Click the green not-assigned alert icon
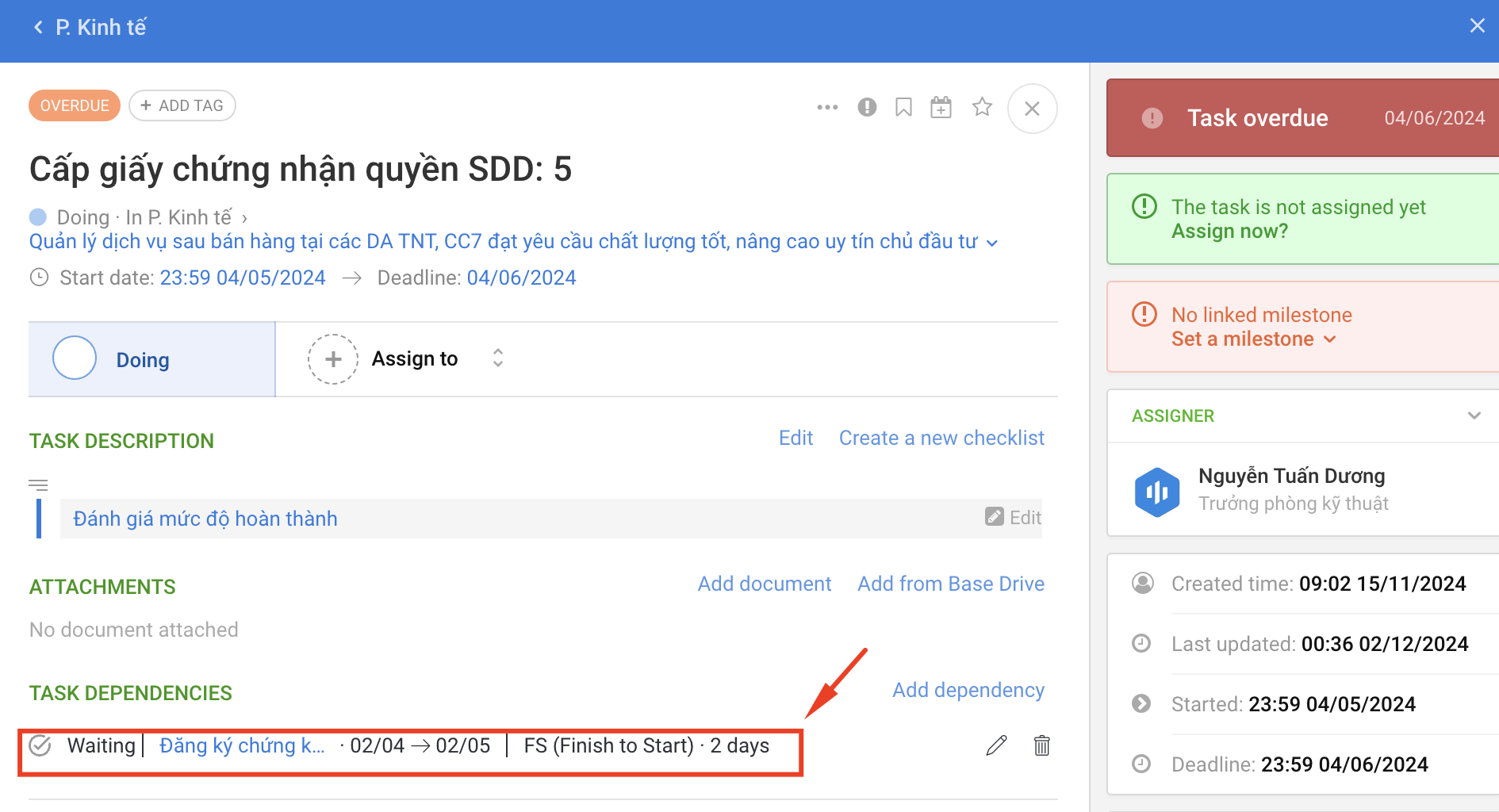The image size is (1499, 812). tap(1144, 206)
